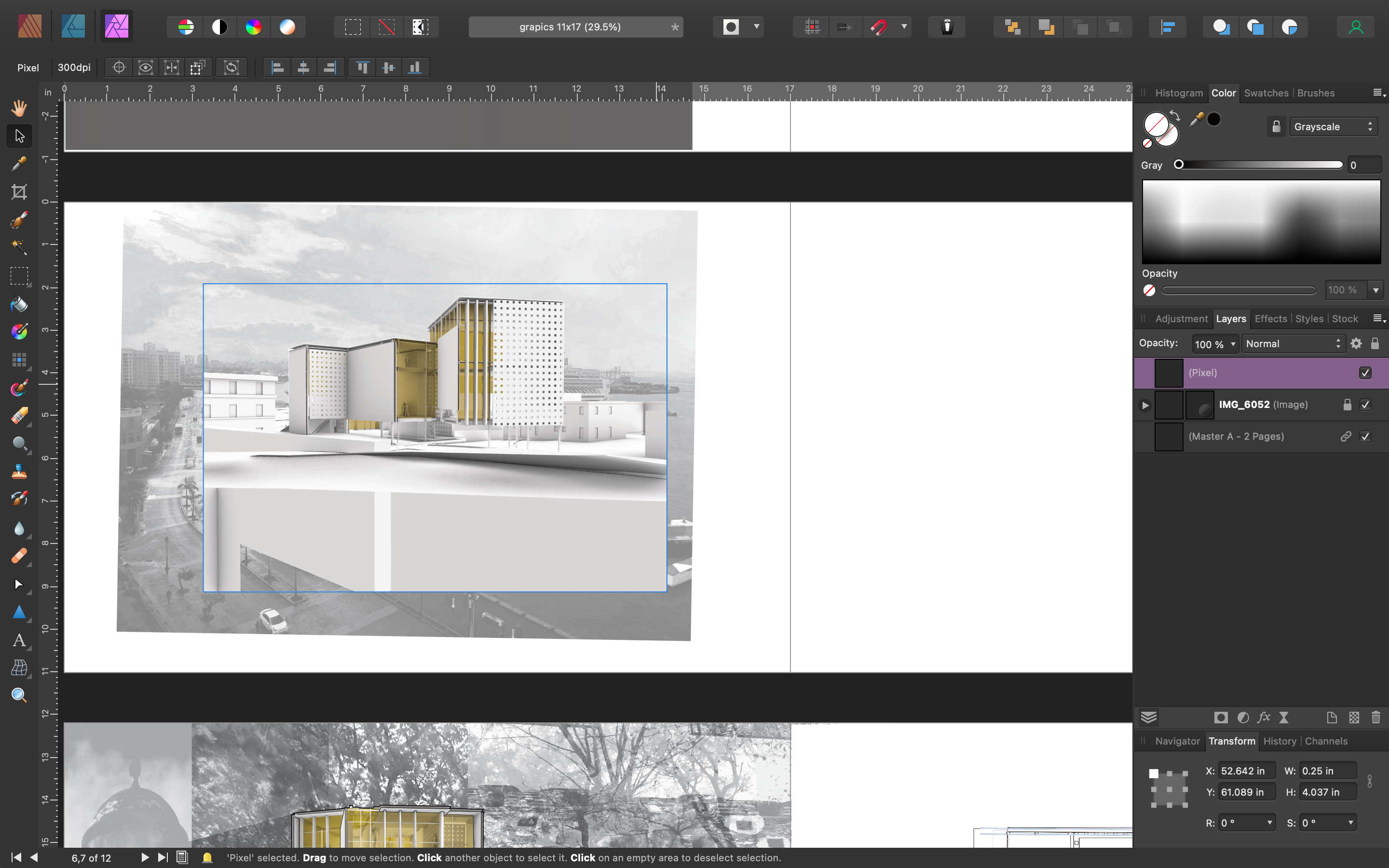The height and width of the screenshot is (868, 1389).
Task: Click the Gray slider track
Action: point(1260,165)
